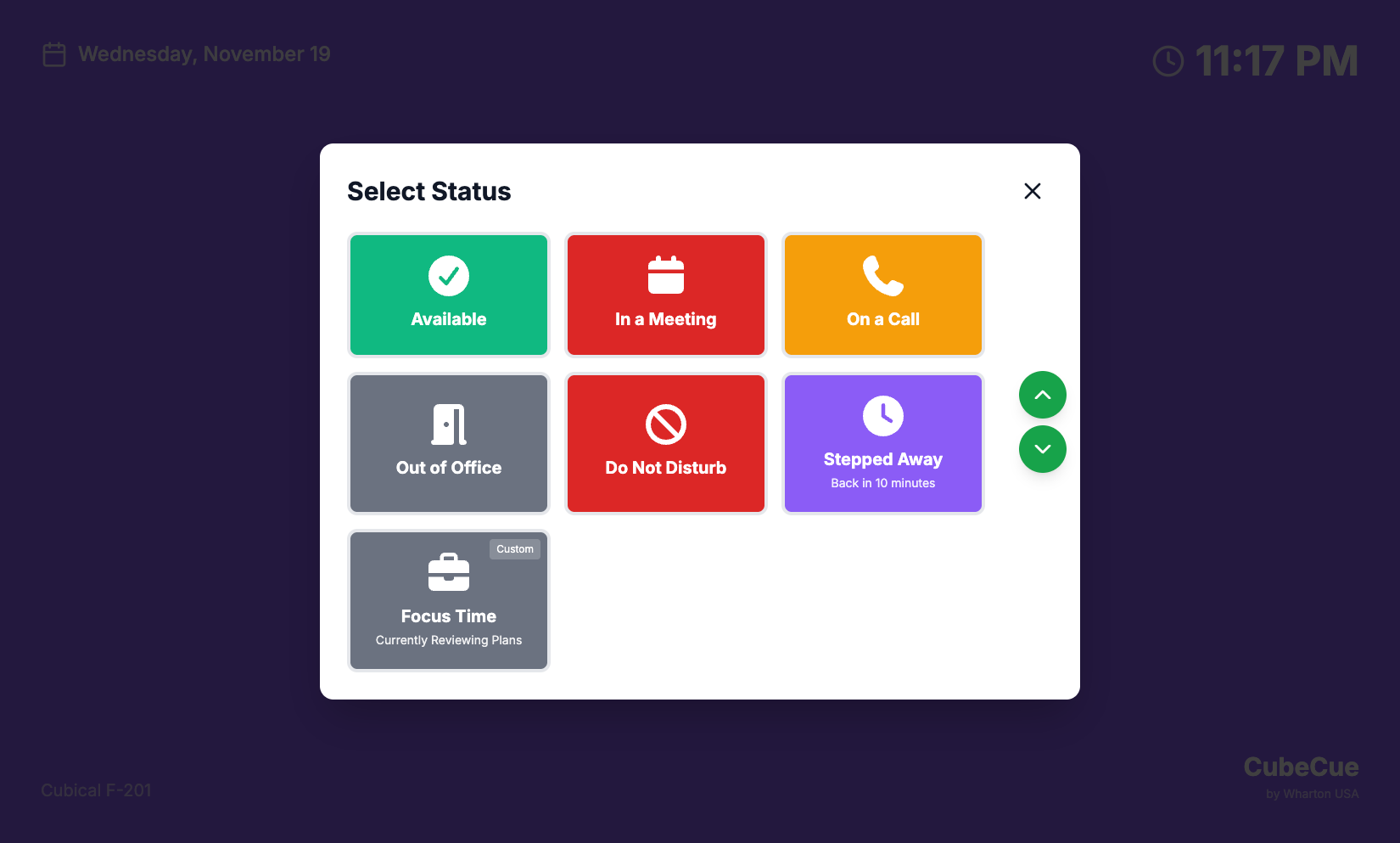Click the "Currently Reviewing Plans" subtitle
The image size is (1400, 843).
tap(449, 640)
